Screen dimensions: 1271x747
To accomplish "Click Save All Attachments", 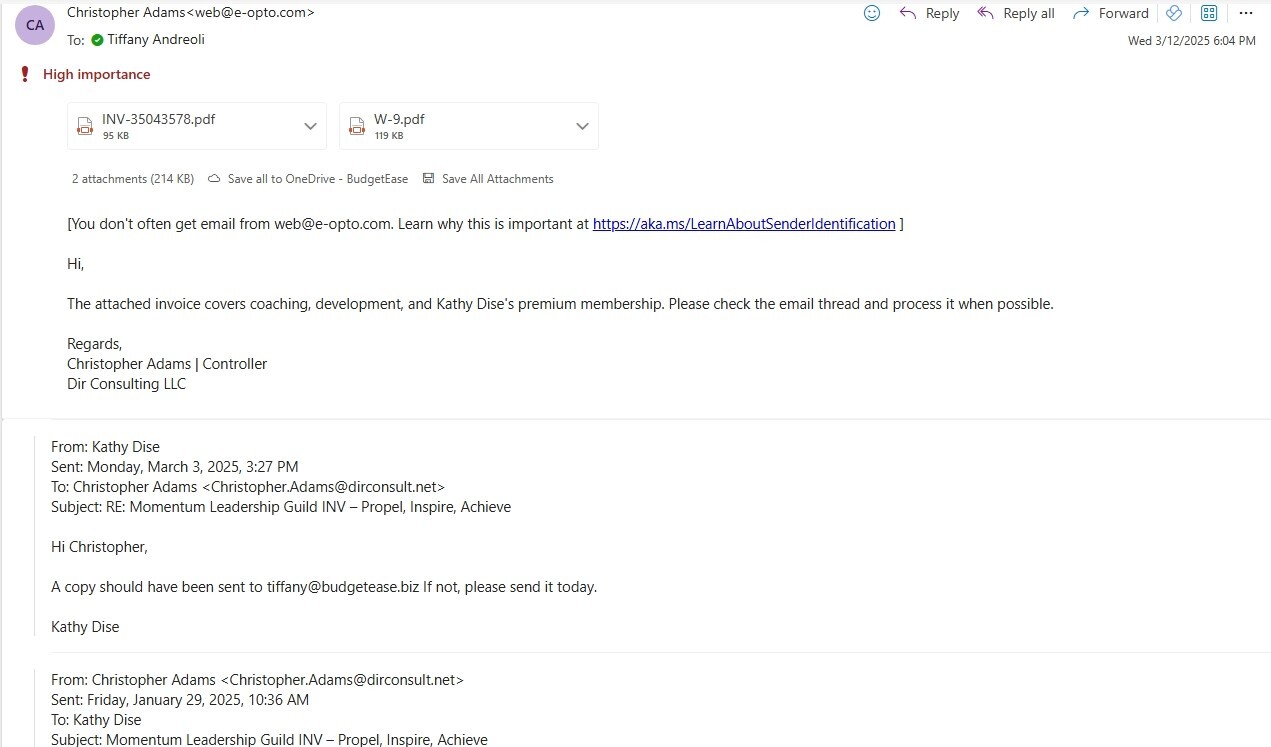I will 488,179.
